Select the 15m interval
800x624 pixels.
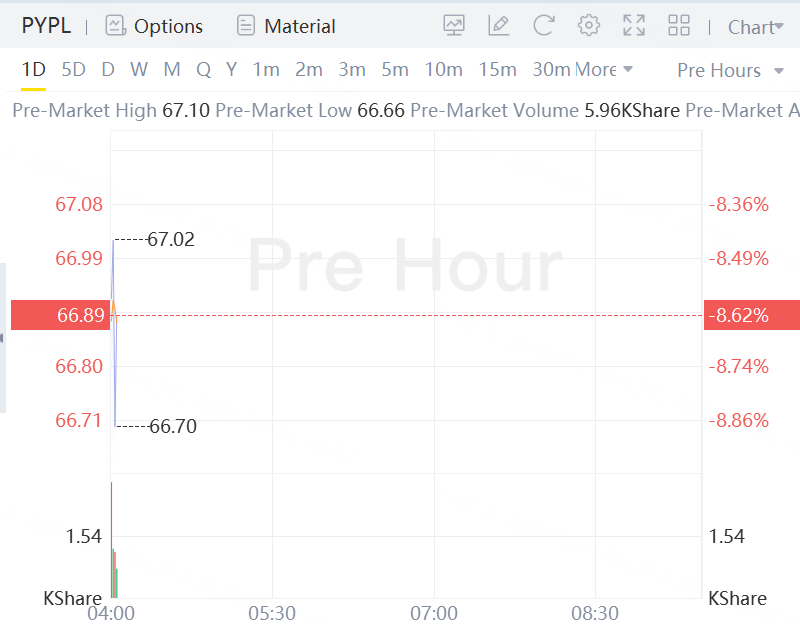[497, 69]
